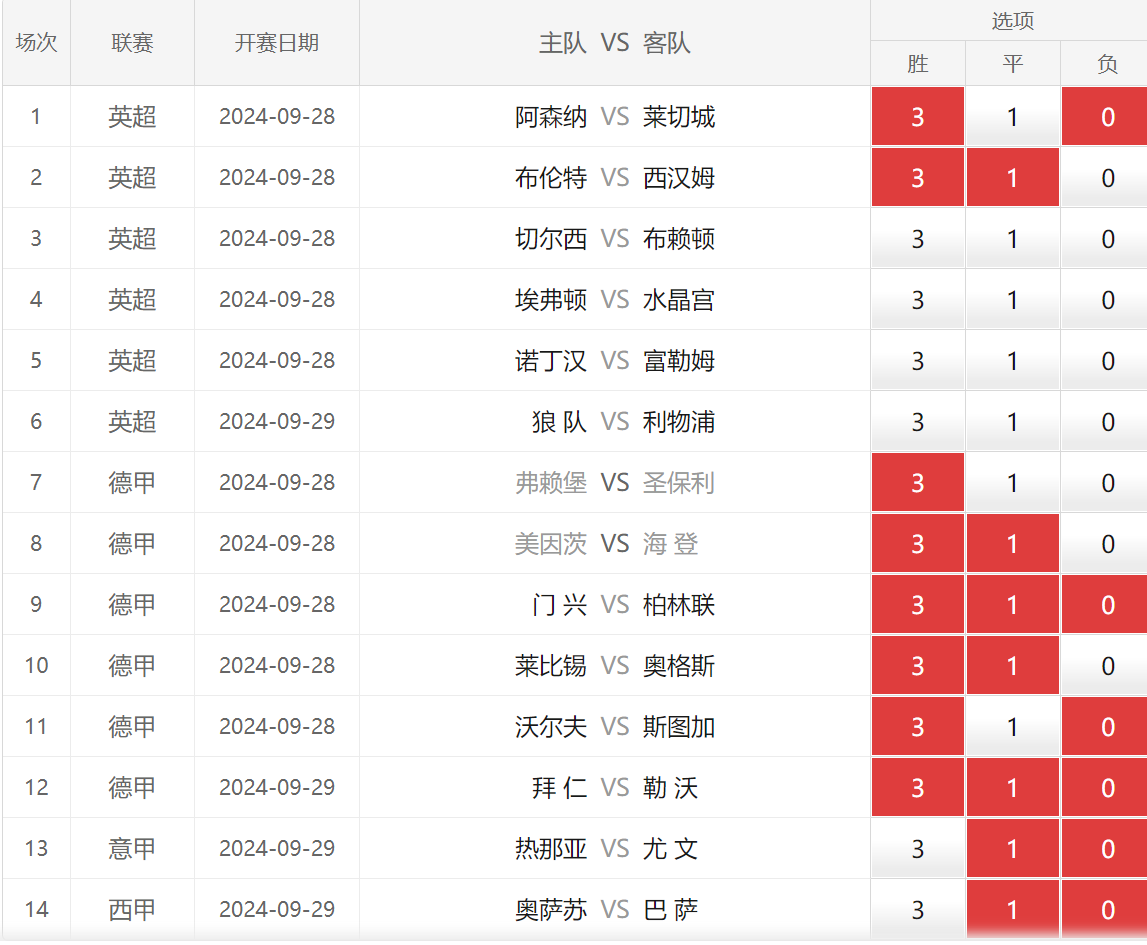
Task: Select draw option 1 for 切尔西 VS 布赖顿
Action: [x=1012, y=238]
